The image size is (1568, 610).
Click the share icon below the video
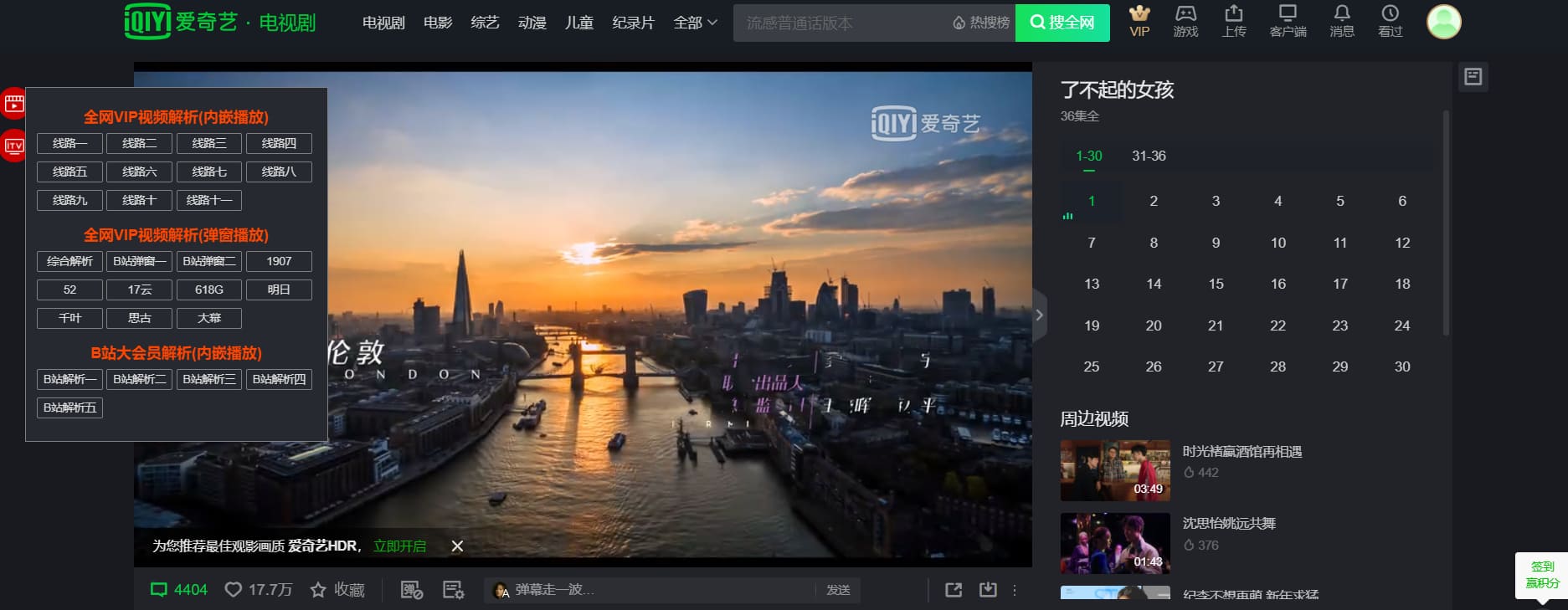click(954, 590)
